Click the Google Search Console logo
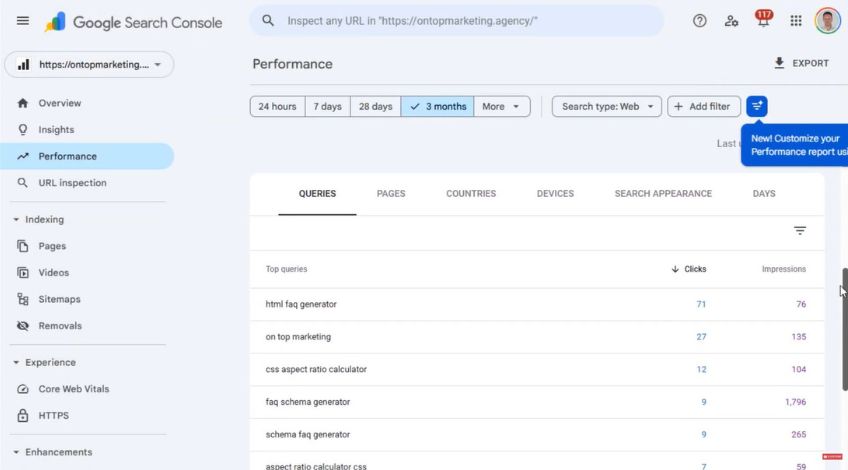The width and height of the screenshot is (848, 470). coord(134,22)
